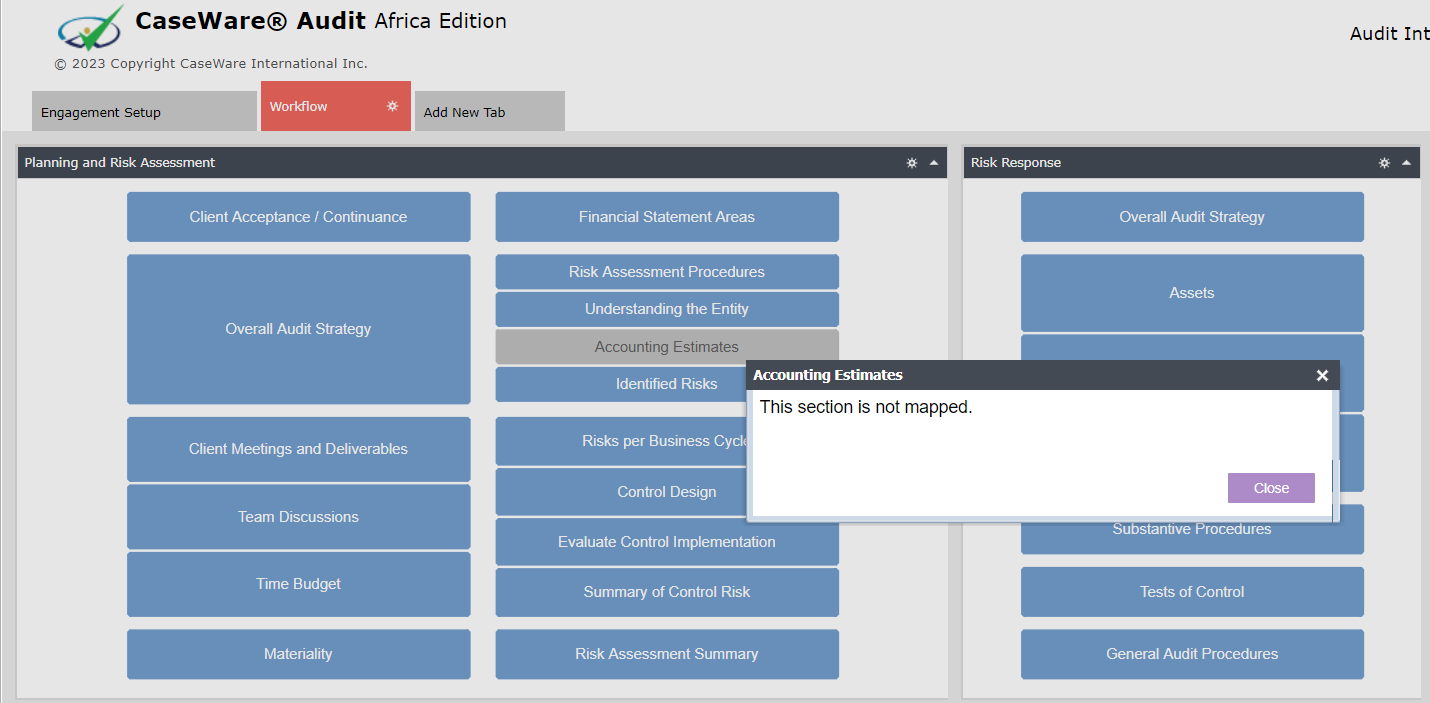View Summary of Control Risk
Image resolution: width=1430 pixels, height=703 pixels.
point(667,592)
